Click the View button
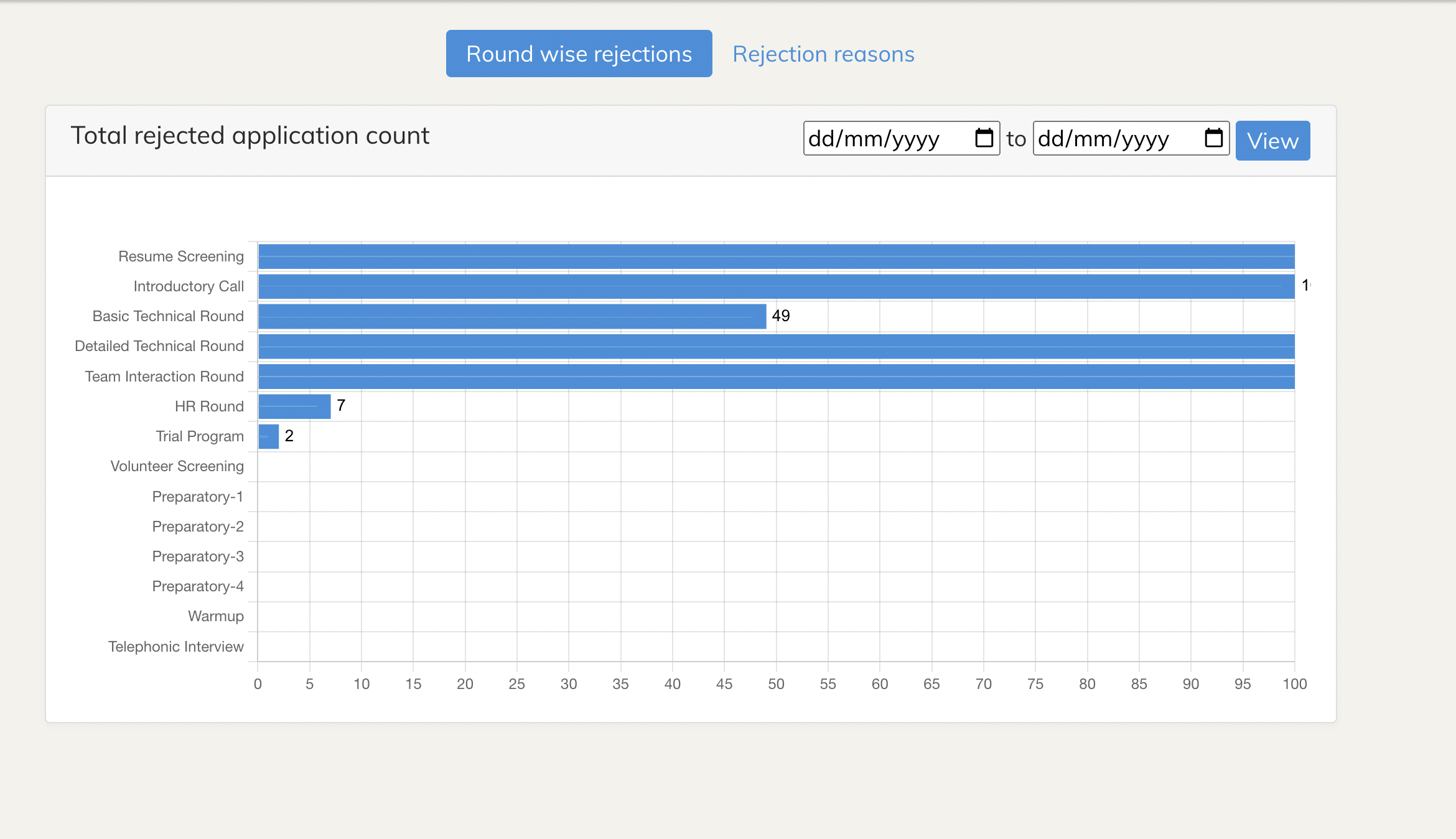The width and height of the screenshot is (1456, 839). point(1272,140)
